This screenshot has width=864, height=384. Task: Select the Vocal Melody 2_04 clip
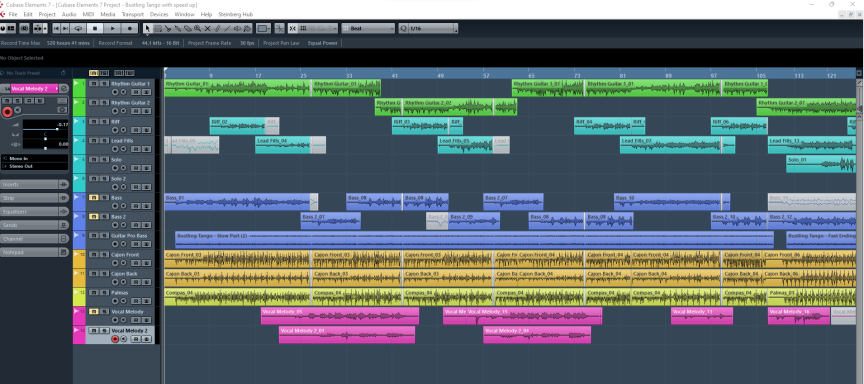(537, 334)
